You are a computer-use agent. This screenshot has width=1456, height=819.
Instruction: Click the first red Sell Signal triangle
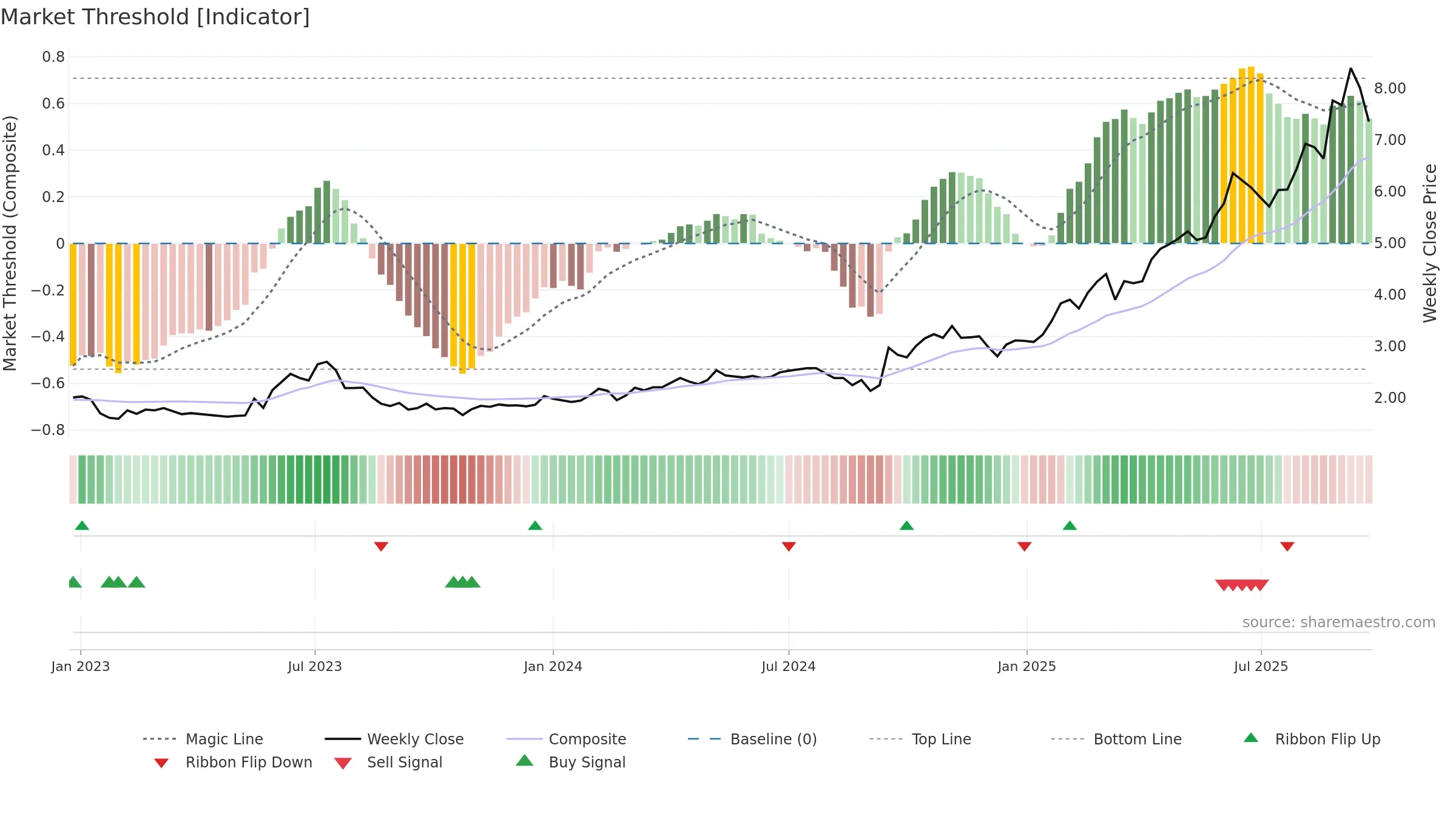(x=1224, y=585)
